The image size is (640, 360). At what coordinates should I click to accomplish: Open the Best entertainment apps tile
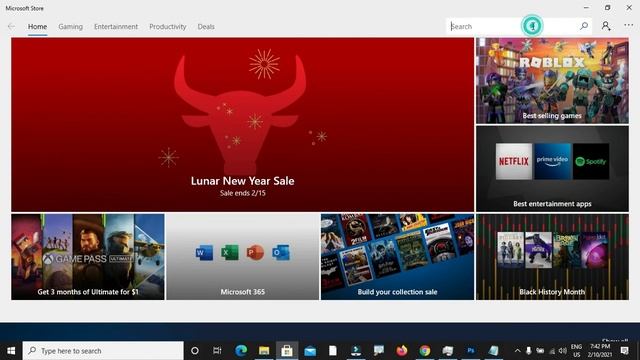(552, 169)
